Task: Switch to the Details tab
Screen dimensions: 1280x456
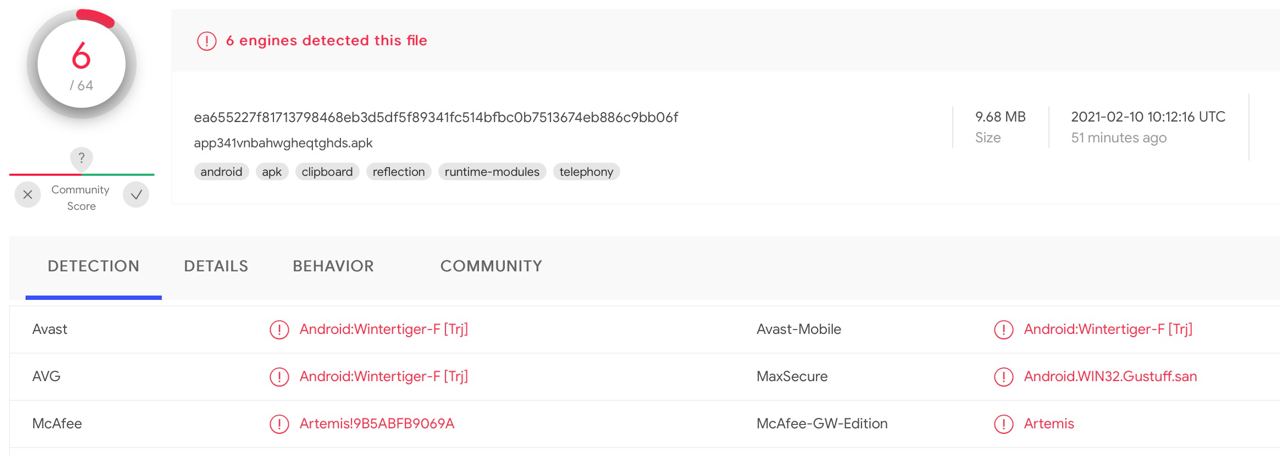Action: click(216, 266)
